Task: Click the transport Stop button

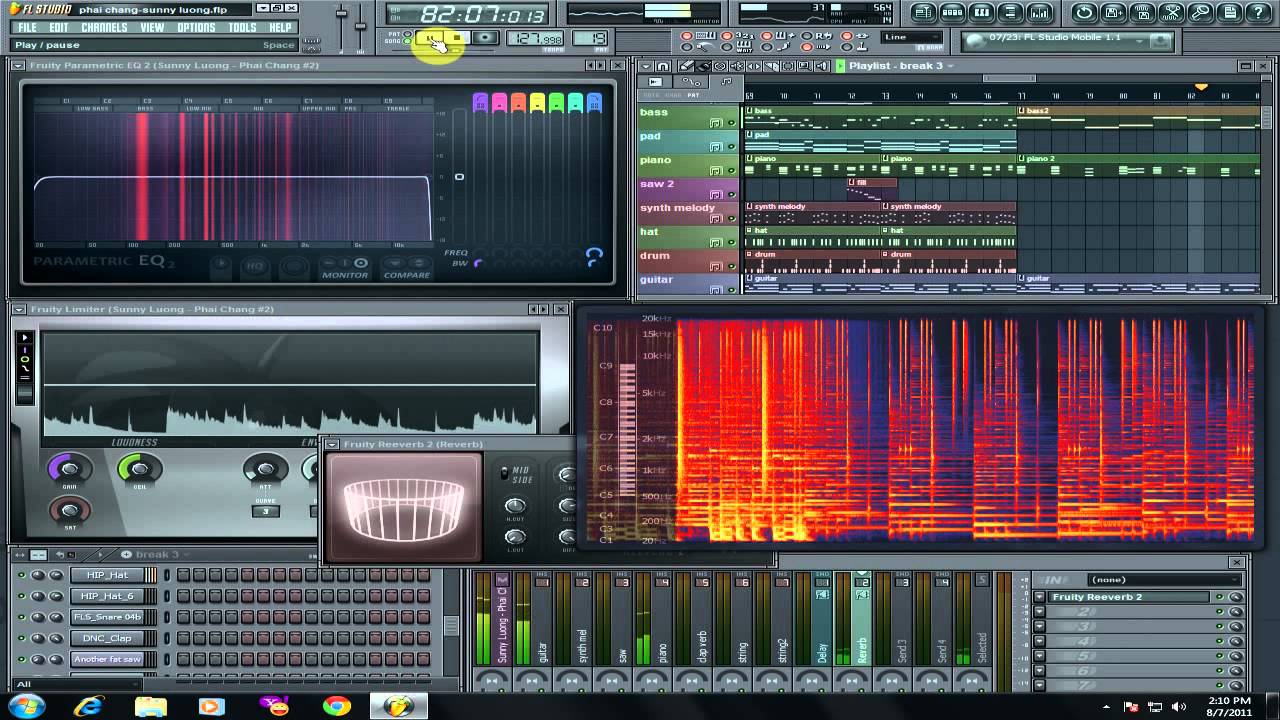Action: [x=457, y=38]
